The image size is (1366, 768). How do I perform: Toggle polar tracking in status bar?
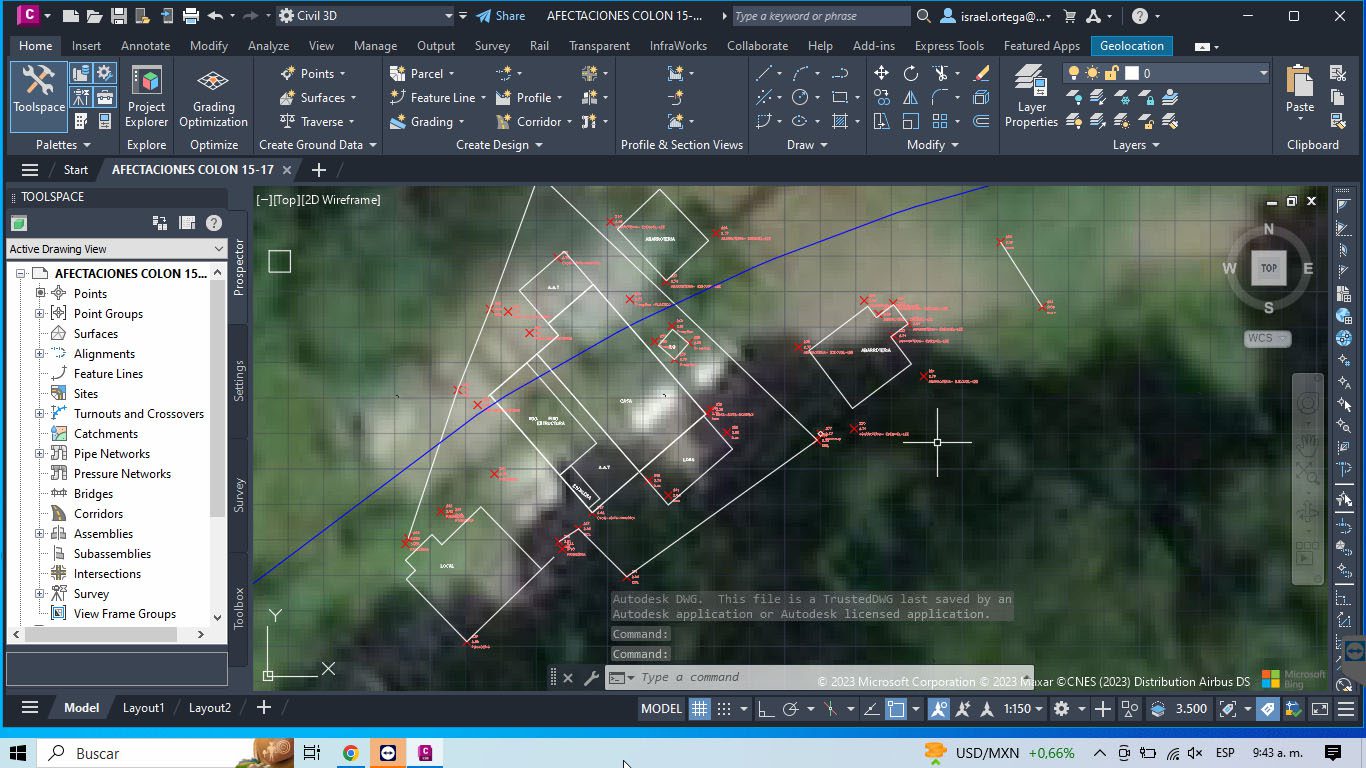tap(790, 709)
